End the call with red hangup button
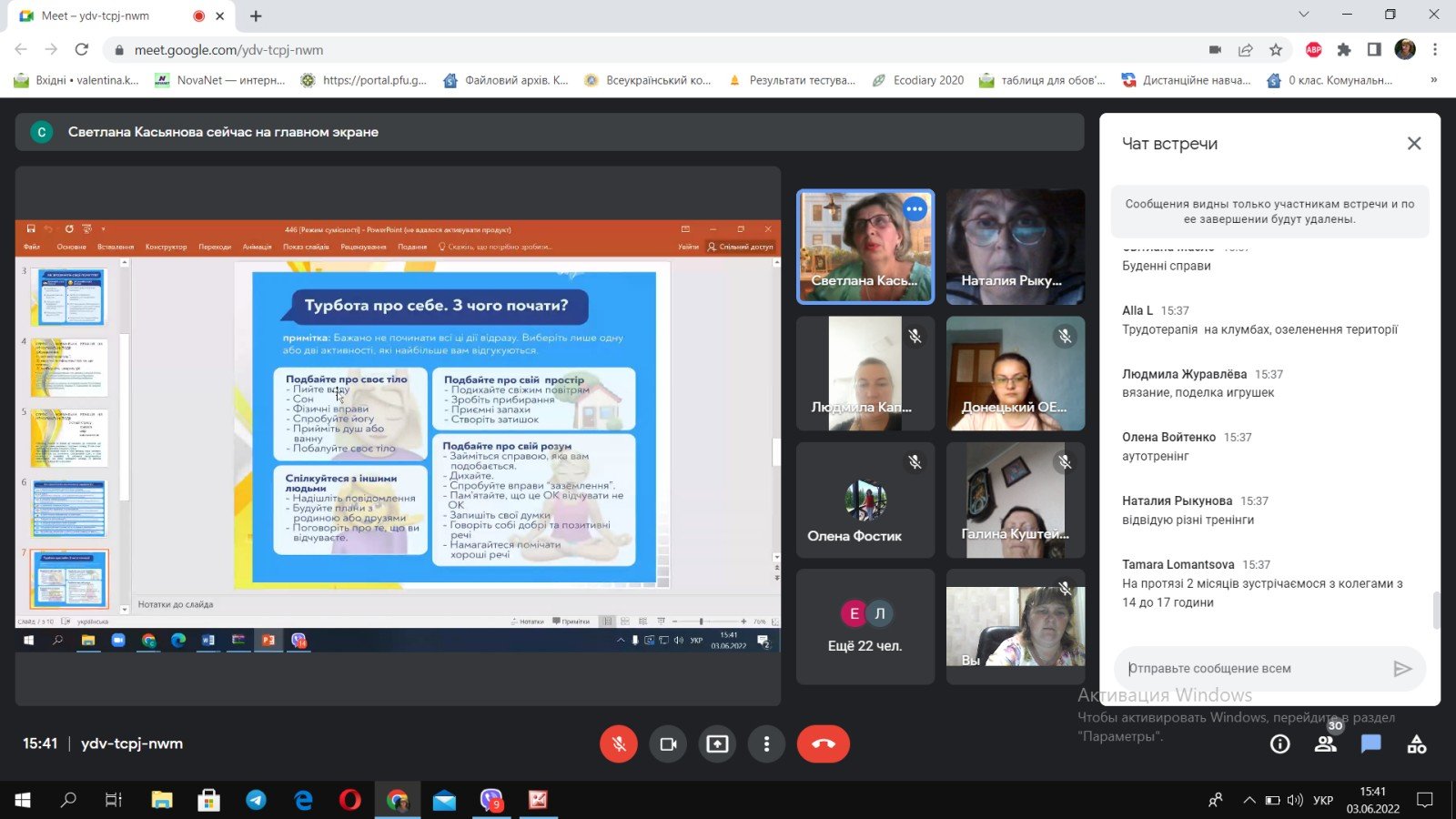 click(824, 744)
